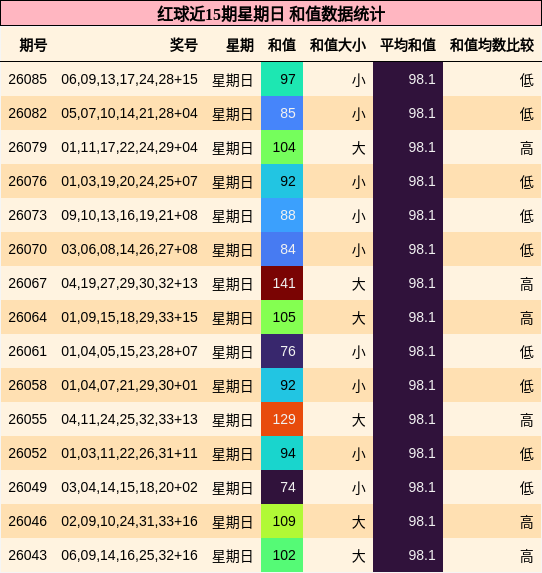The width and height of the screenshot is (542, 573).
Task: Click the title 红球近15期星期日 和值数据统计
Action: tap(271, 14)
